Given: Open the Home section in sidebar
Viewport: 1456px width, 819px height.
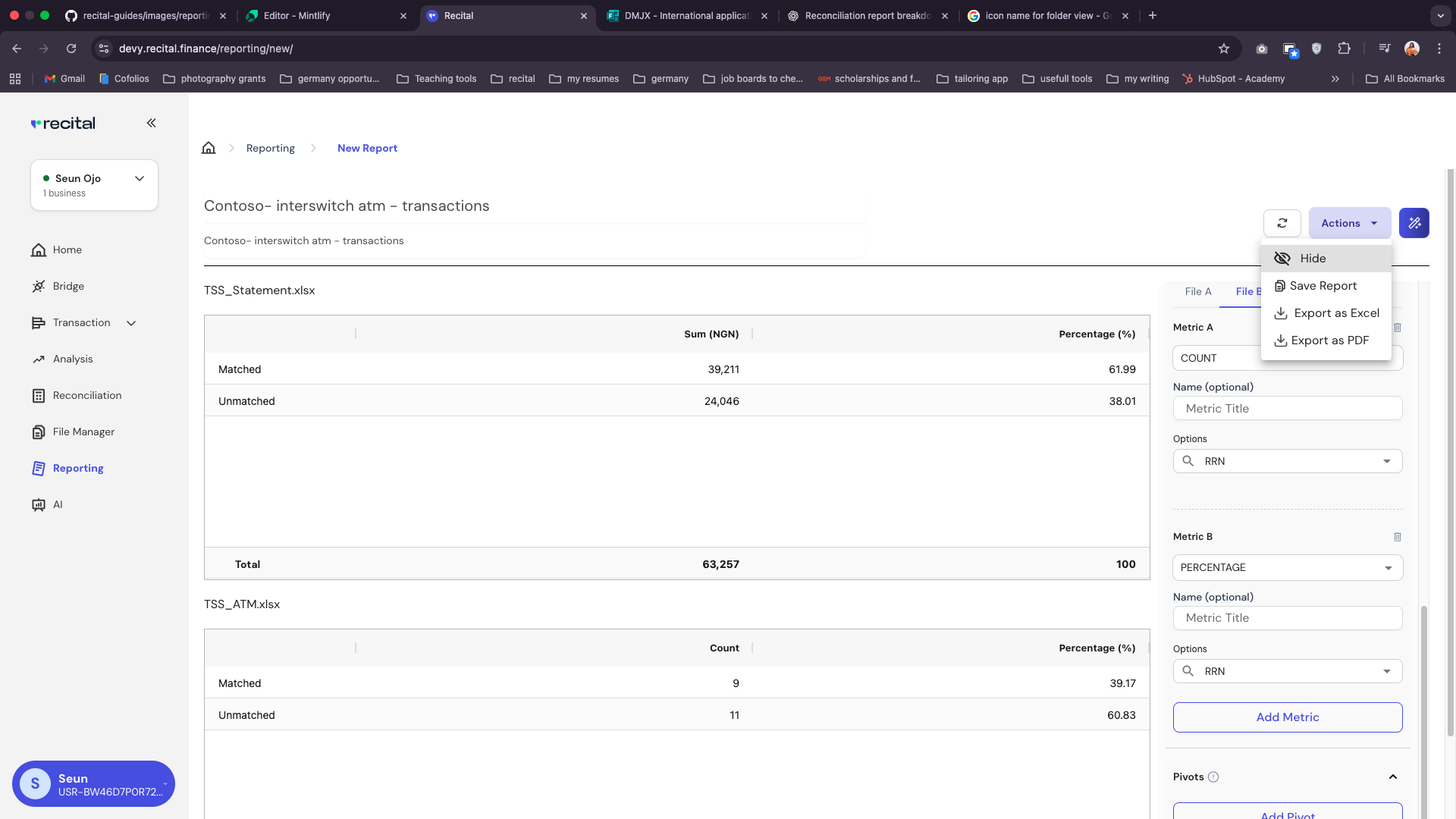Looking at the screenshot, I should [67, 249].
